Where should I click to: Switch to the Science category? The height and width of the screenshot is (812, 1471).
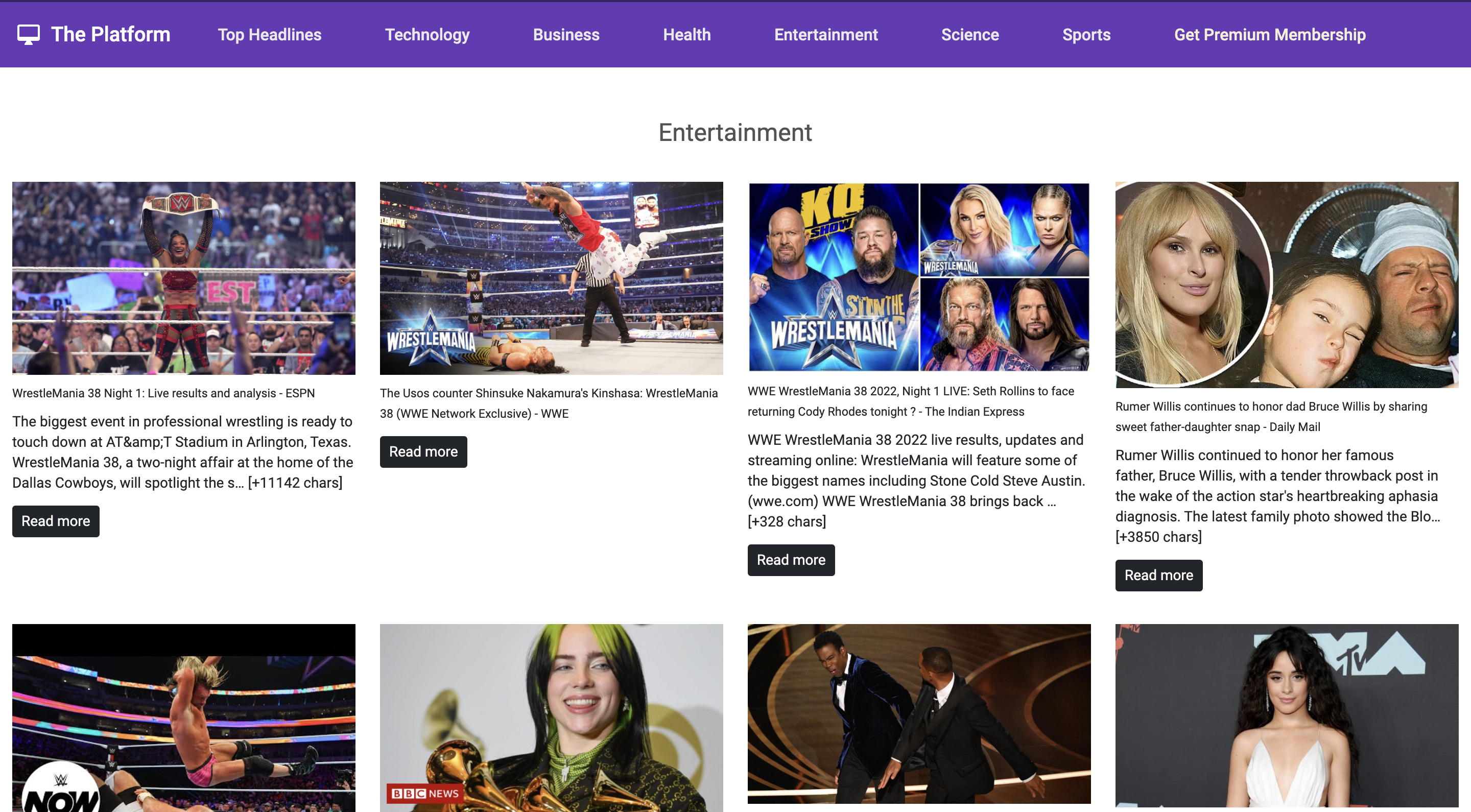[x=969, y=35]
